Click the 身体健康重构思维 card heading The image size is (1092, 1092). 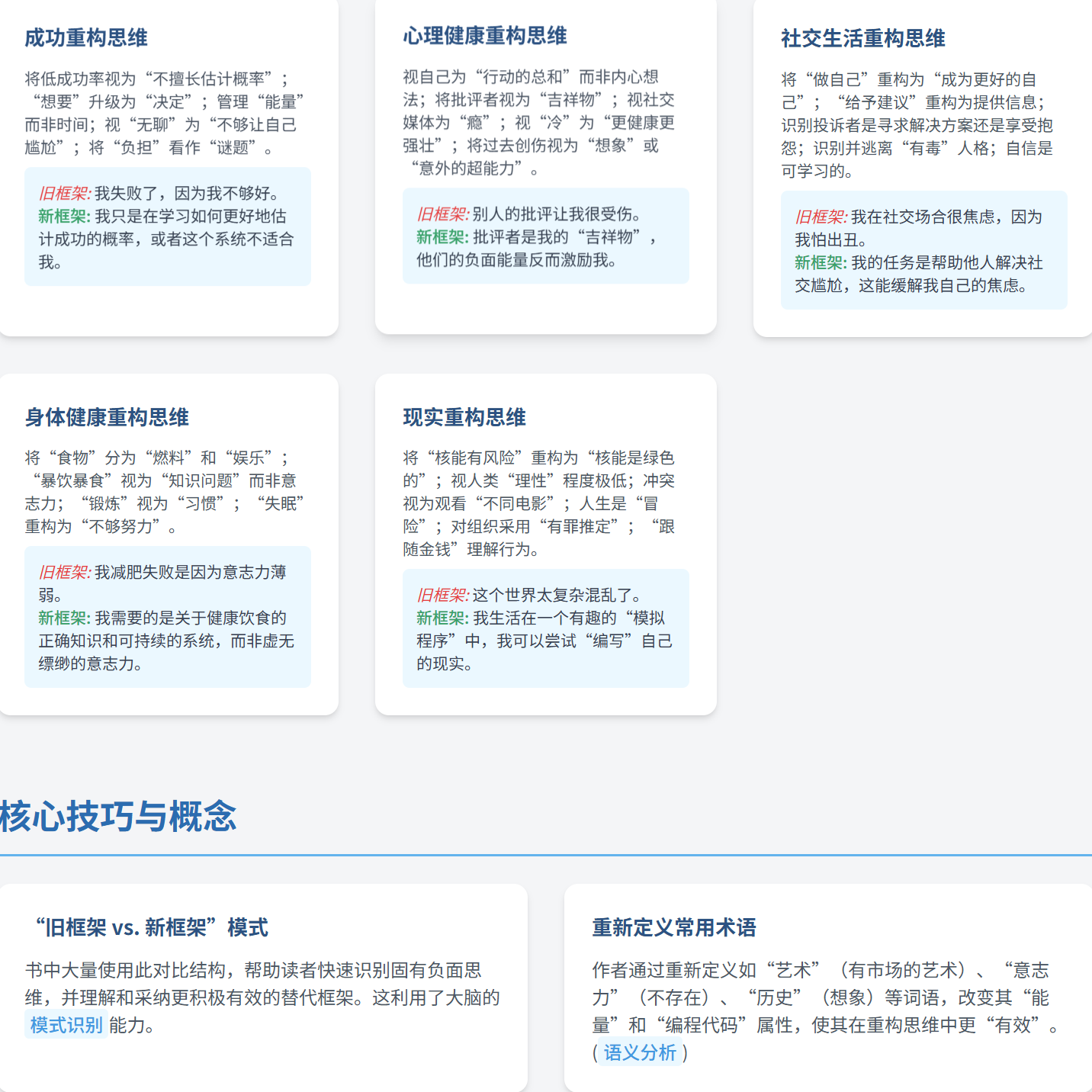(107, 417)
